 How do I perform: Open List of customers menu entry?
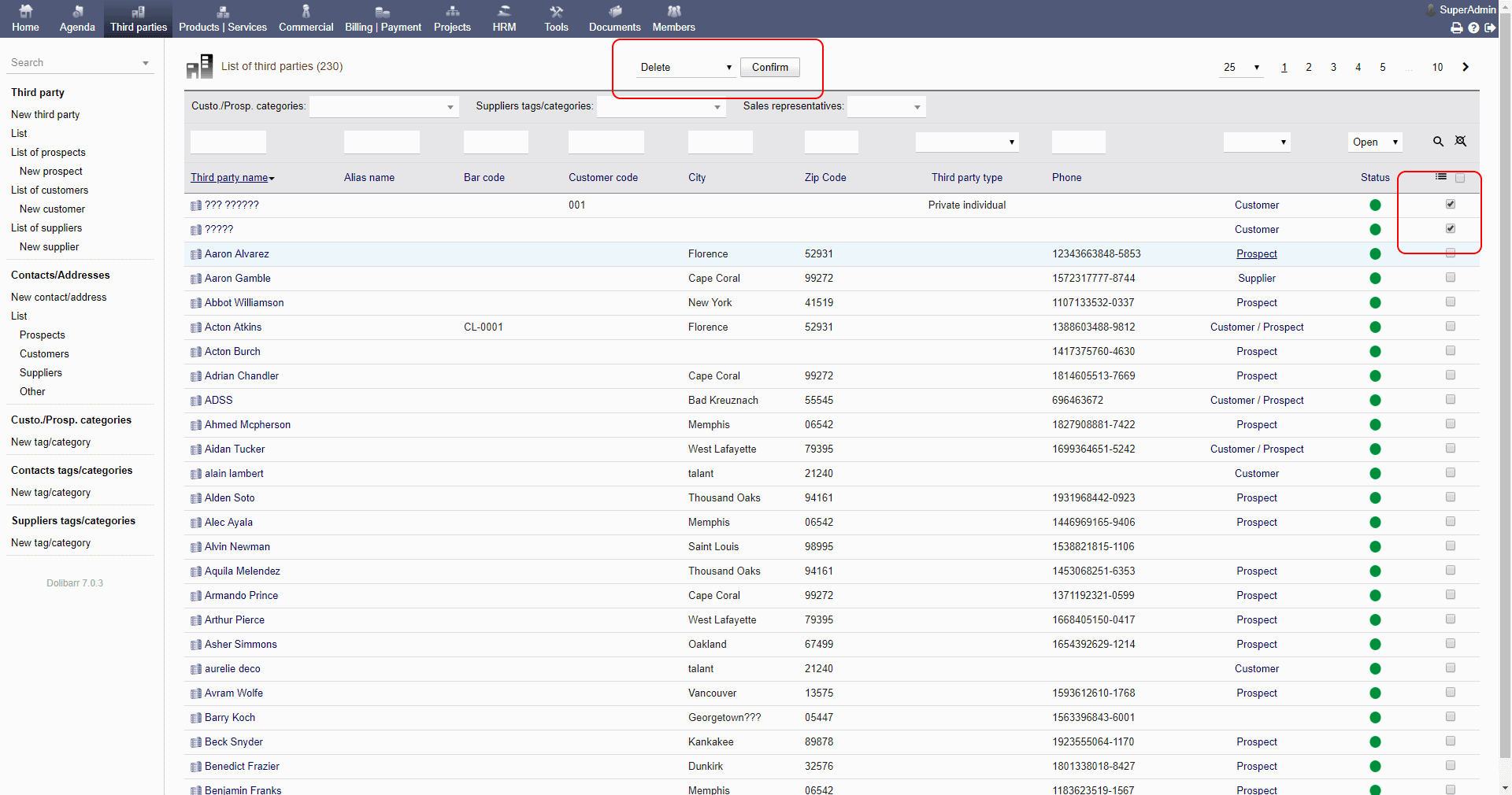point(50,190)
